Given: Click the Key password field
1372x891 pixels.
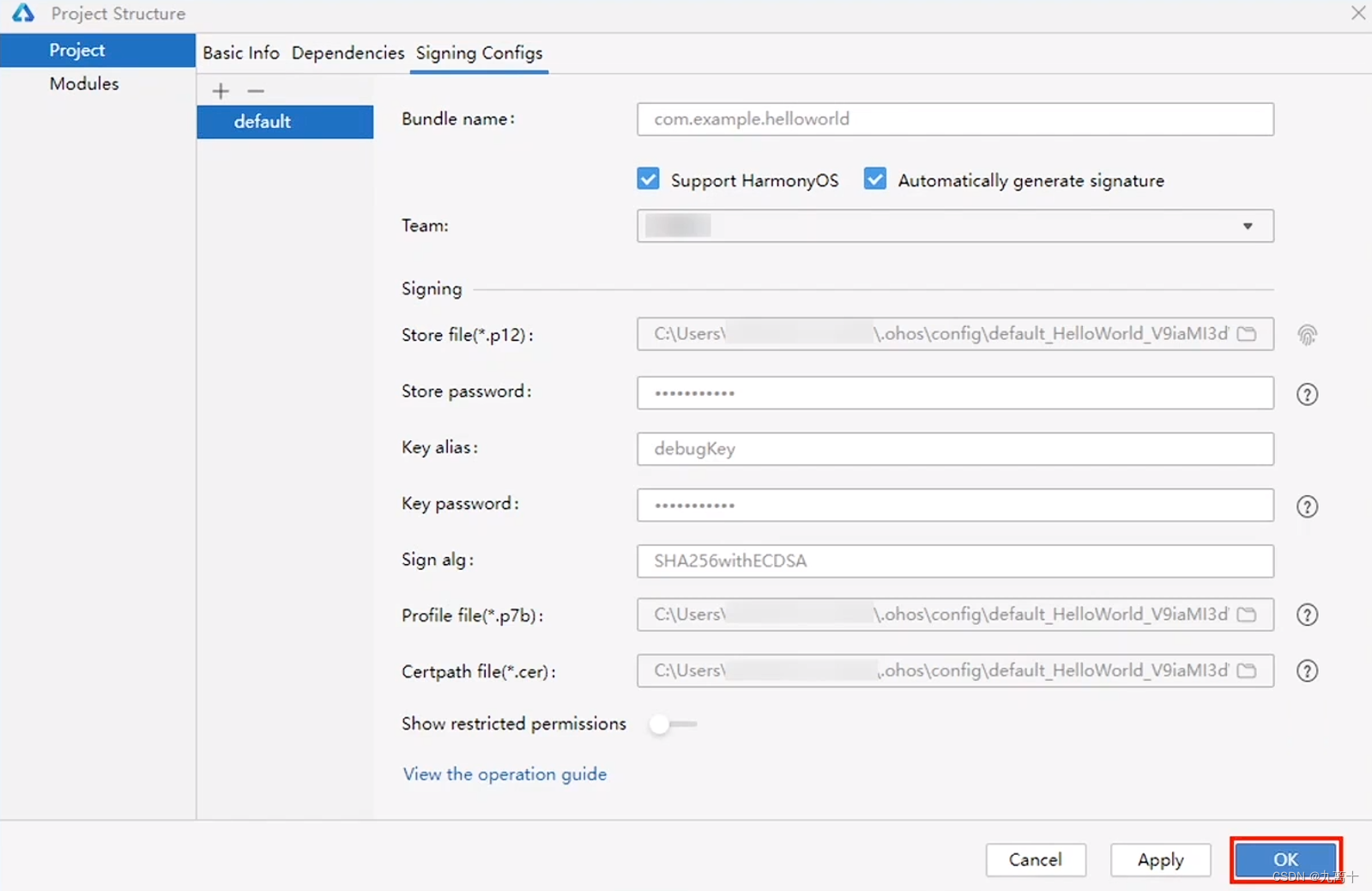Looking at the screenshot, I should click(x=955, y=506).
